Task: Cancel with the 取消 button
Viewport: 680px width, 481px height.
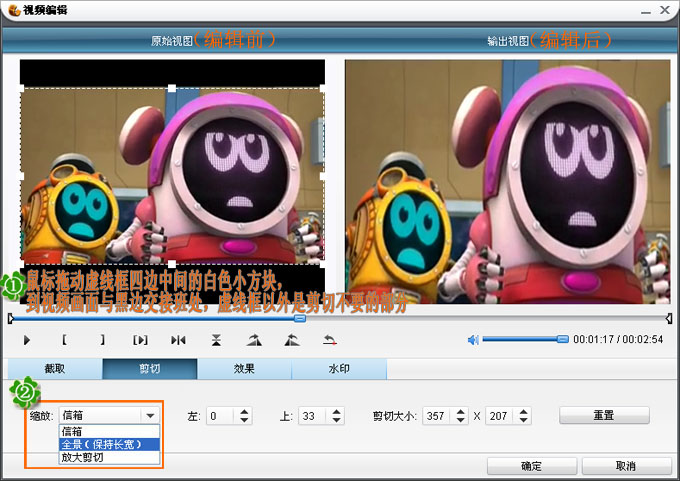Action: pyautogui.click(x=626, y=466)
